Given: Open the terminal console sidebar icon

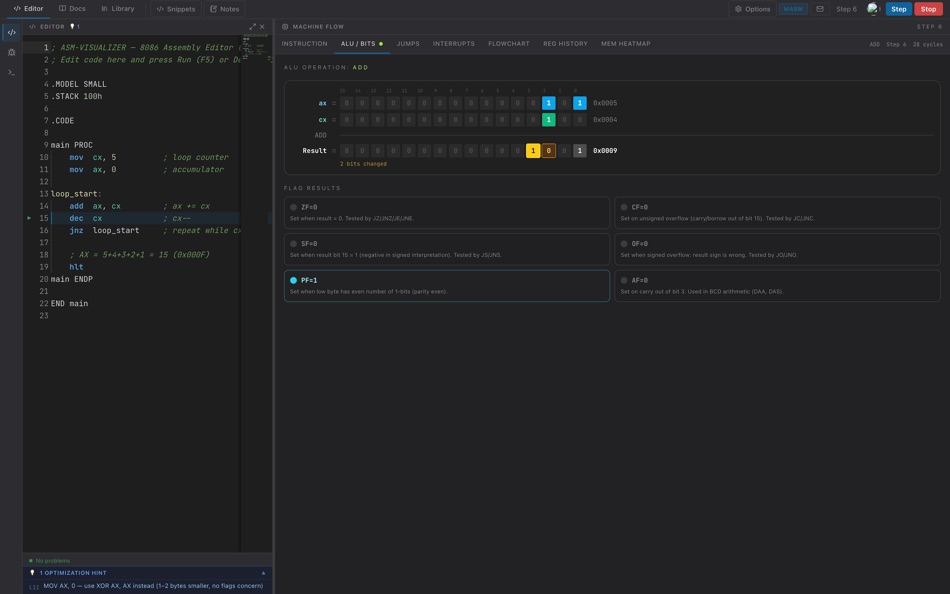Looking at the screenshot, I should 12,72.
